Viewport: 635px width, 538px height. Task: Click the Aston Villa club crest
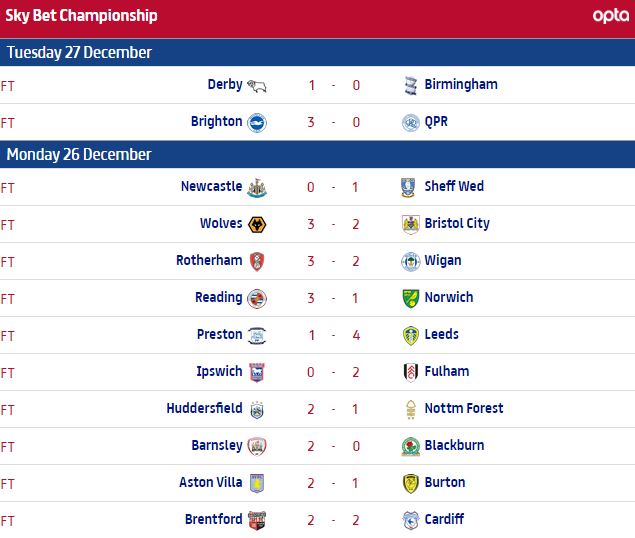[x=257, y=484]
